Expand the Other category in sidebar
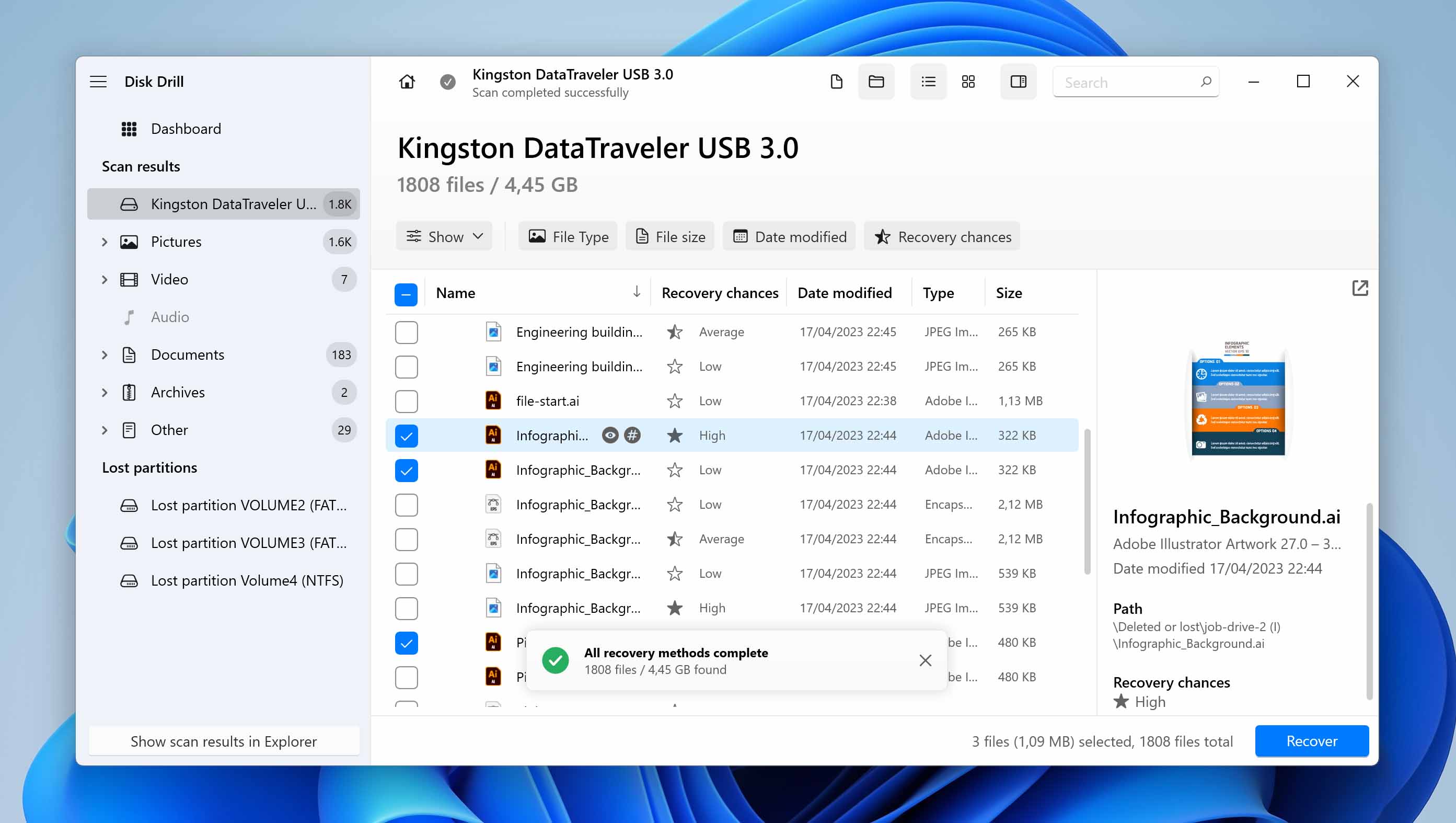The width and height of the screenshot is (1456, 823). pyautogui.click(x=104, y=429)
